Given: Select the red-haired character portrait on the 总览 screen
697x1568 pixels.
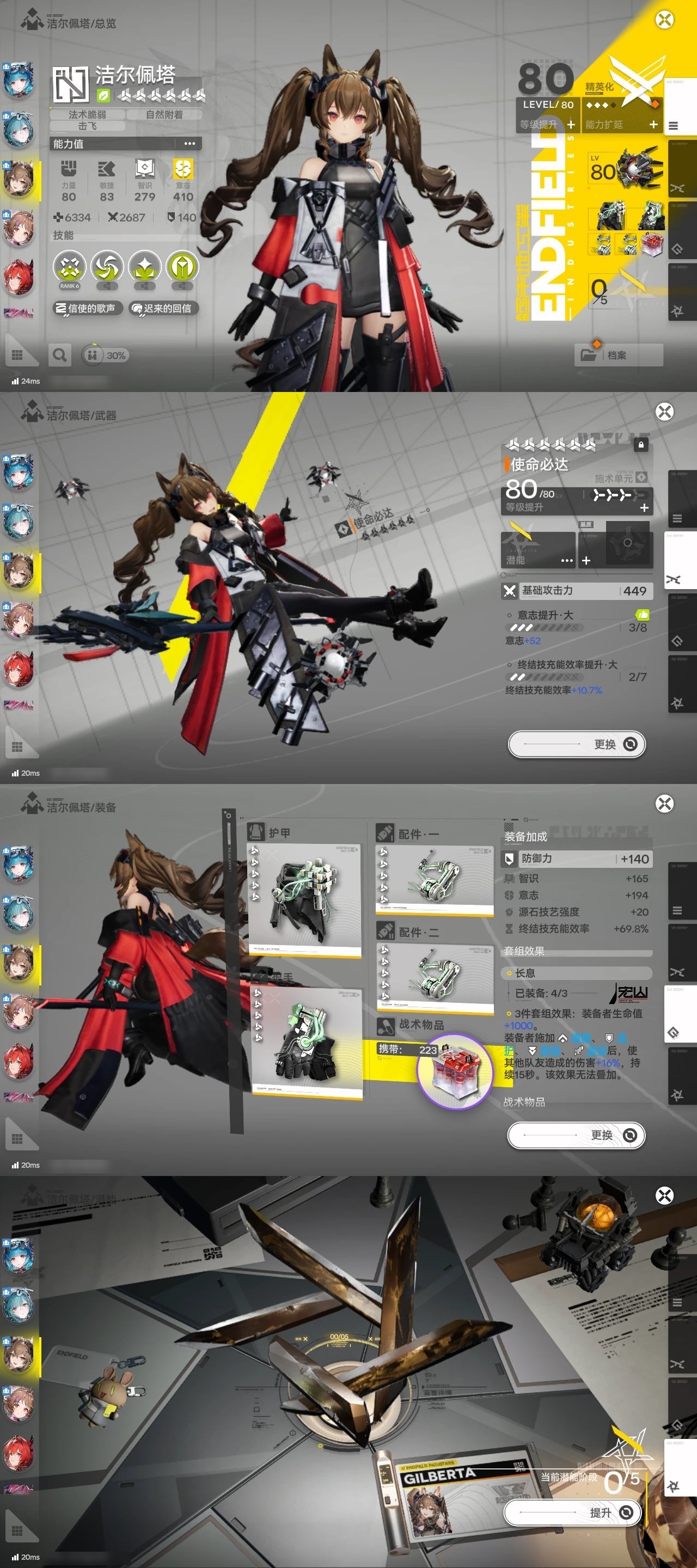Looking at the screenshot, I should (x=19, y=277).
